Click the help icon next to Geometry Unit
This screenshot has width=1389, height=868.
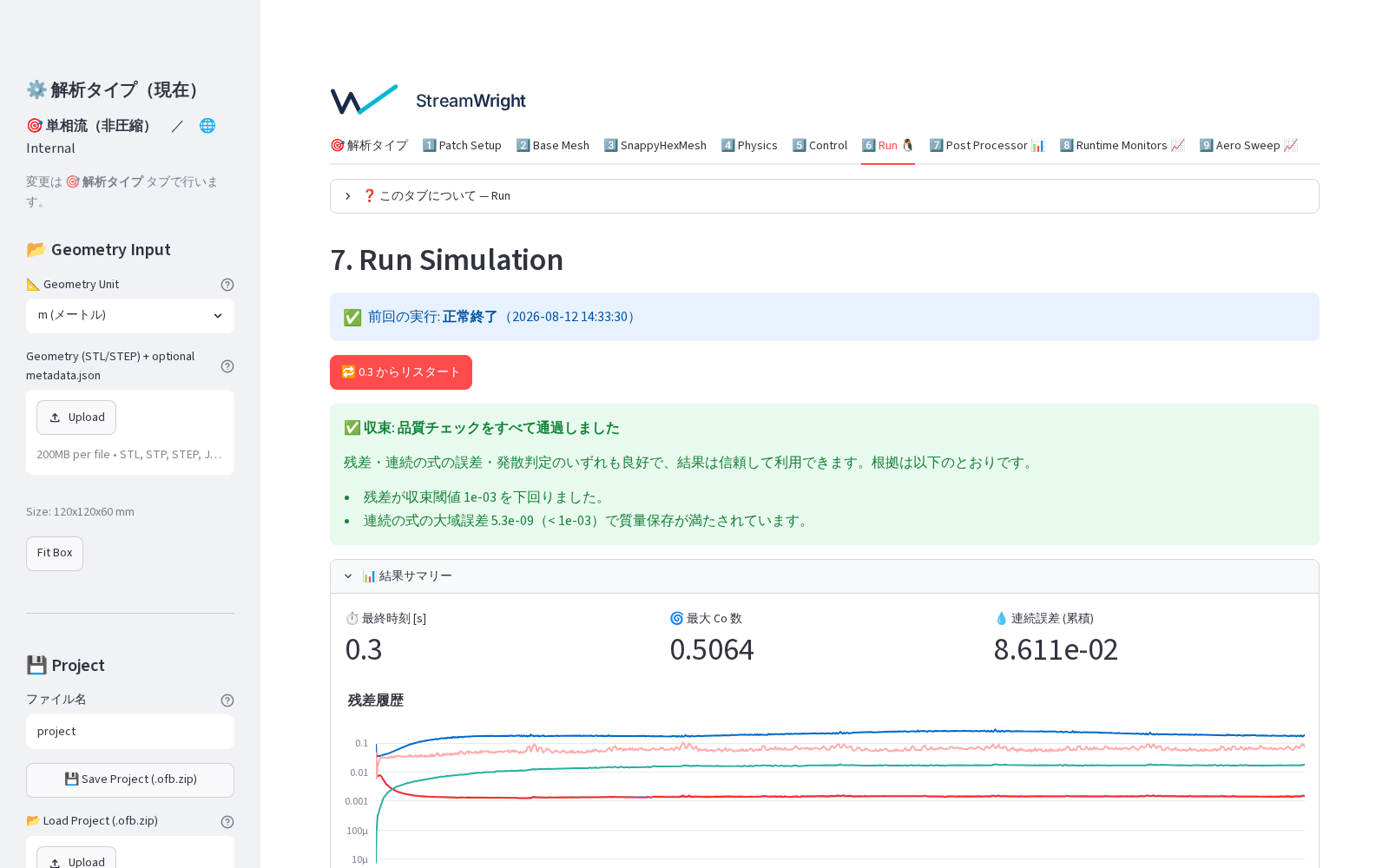pyautogui.click(x=227, y=285)
